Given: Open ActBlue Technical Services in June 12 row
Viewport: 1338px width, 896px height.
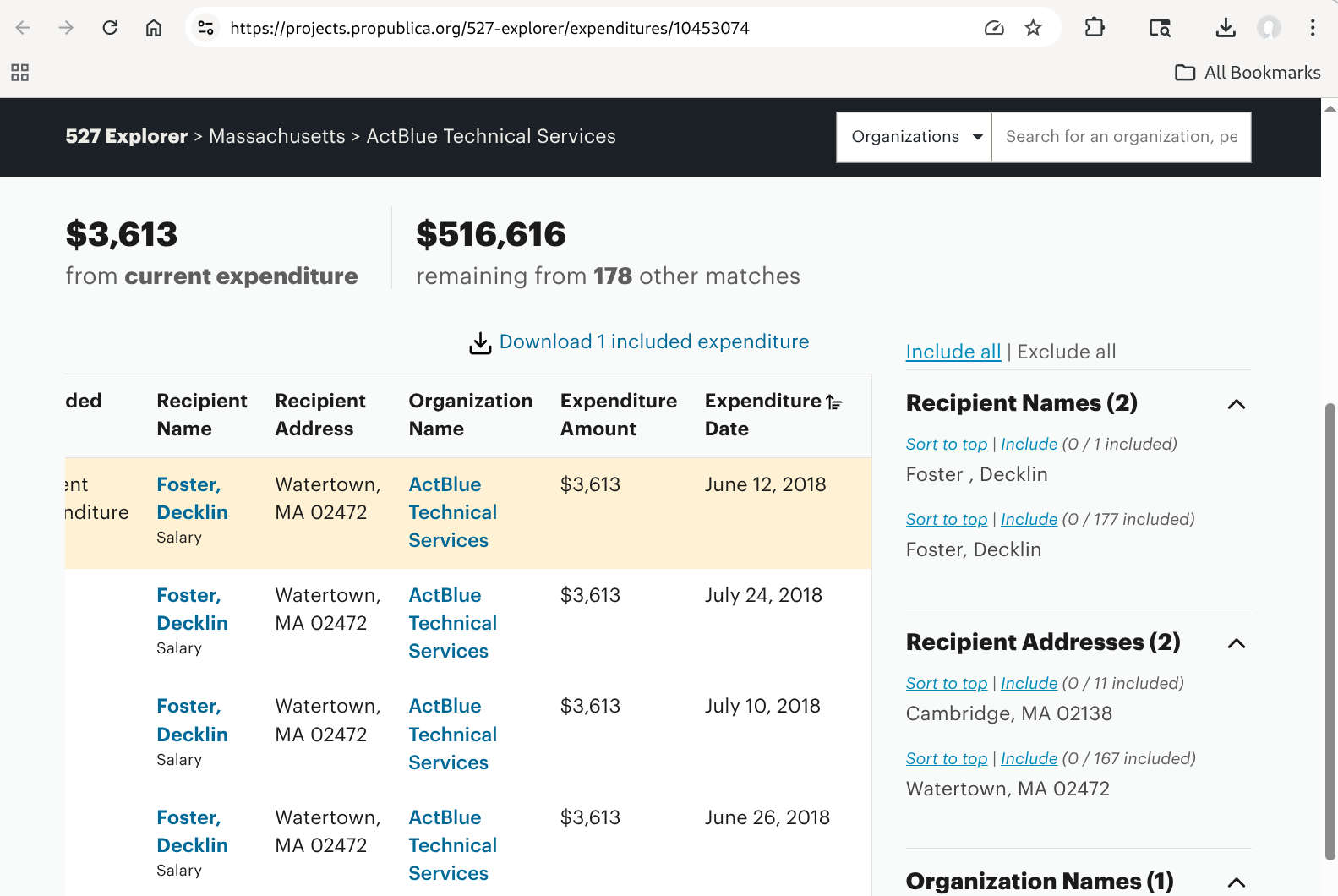Looking at the screenshot, I should [452, 512].
